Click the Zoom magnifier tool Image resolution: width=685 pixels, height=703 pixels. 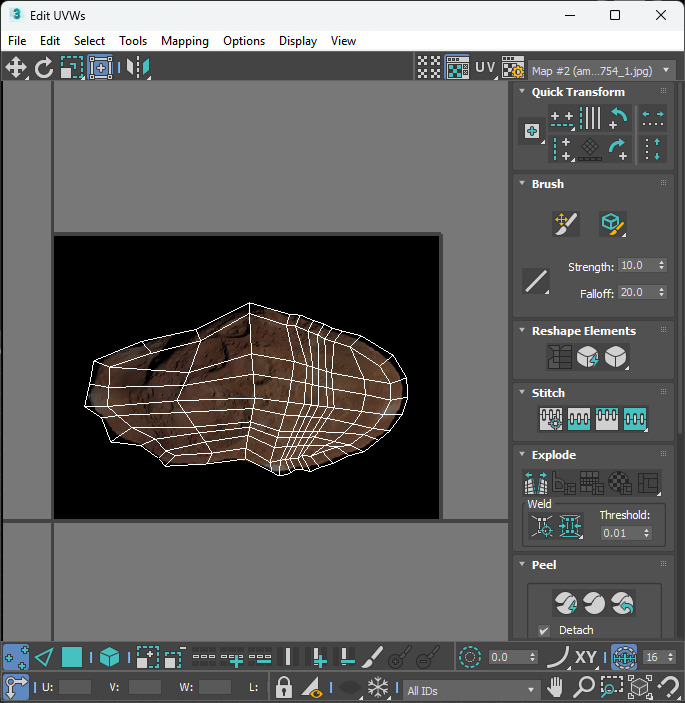coord(584,688)
